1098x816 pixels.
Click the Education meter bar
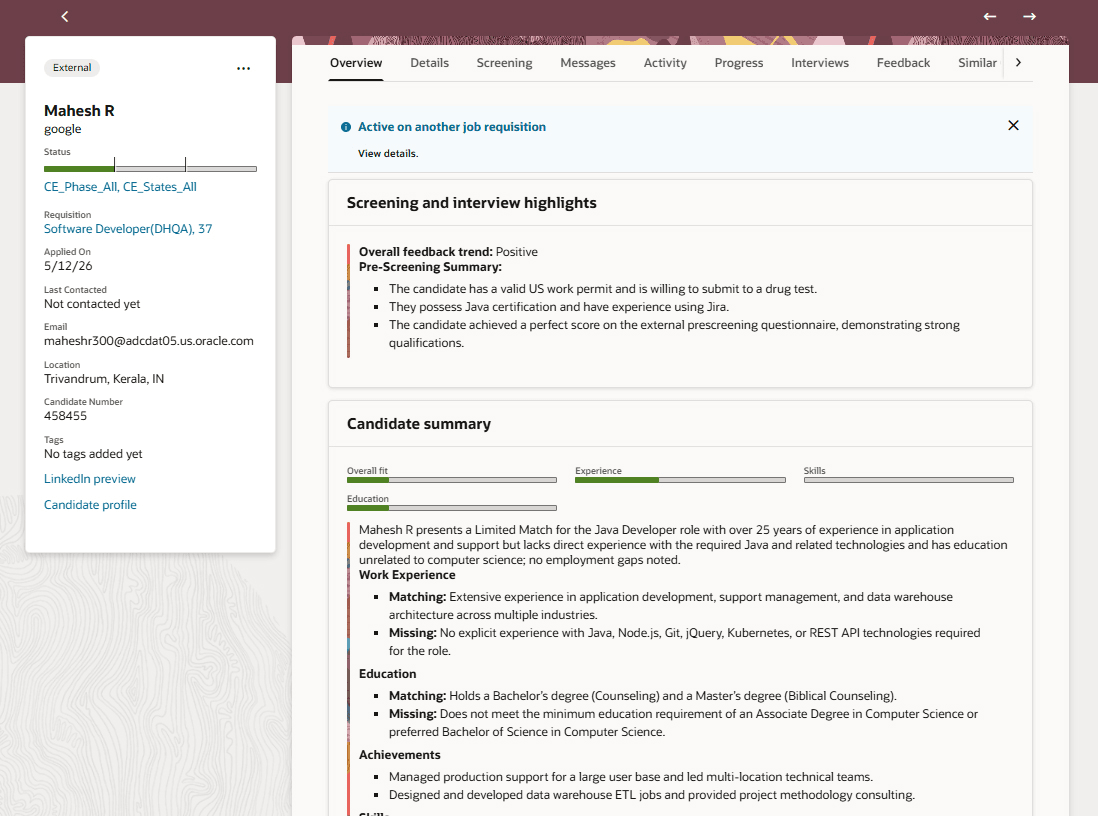pyautogui.click(x=452, y=508)
